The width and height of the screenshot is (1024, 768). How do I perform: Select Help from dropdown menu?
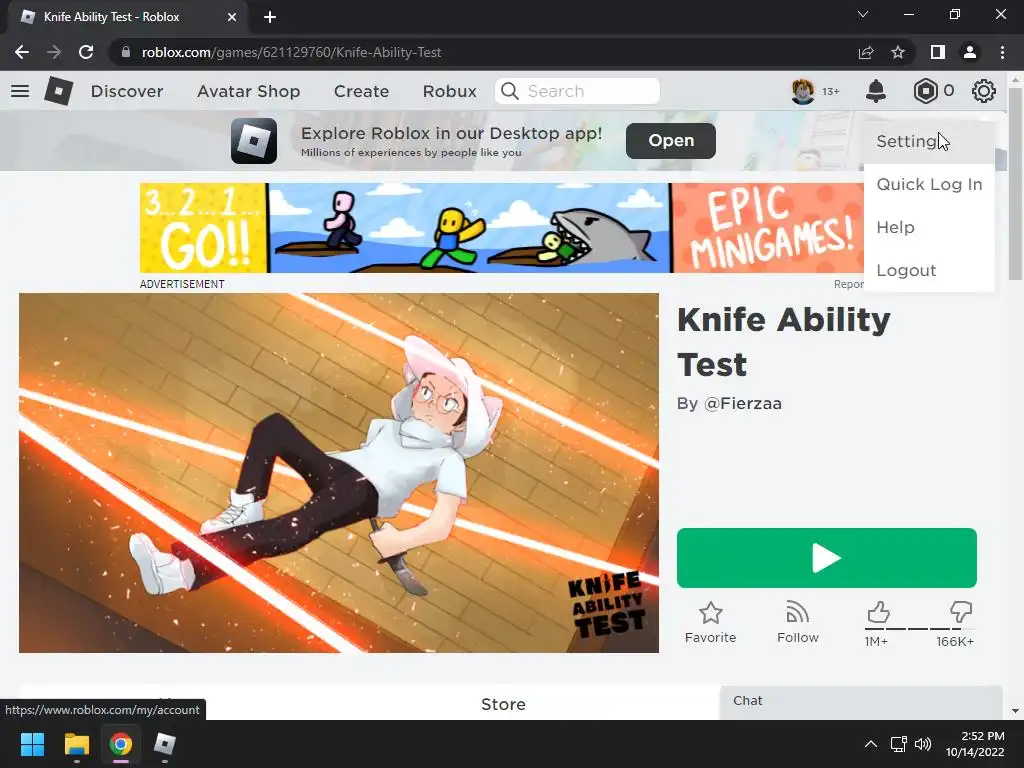tap(929, 228)
